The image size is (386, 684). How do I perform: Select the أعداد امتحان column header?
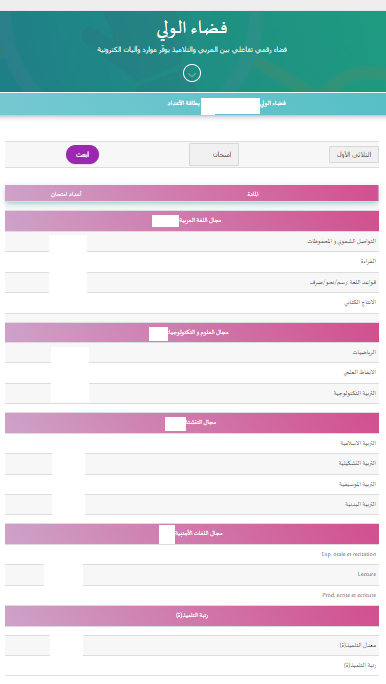(66, 194)
